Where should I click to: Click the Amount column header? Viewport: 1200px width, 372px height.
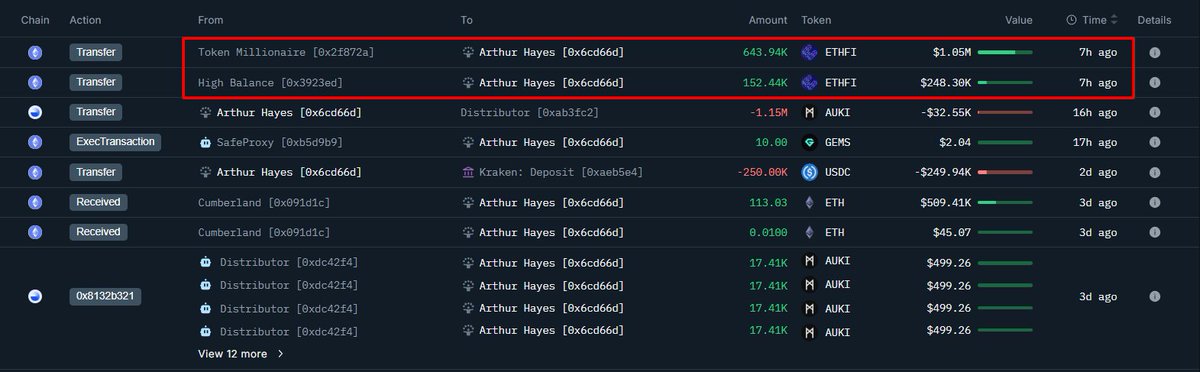(x=768, y=20)
